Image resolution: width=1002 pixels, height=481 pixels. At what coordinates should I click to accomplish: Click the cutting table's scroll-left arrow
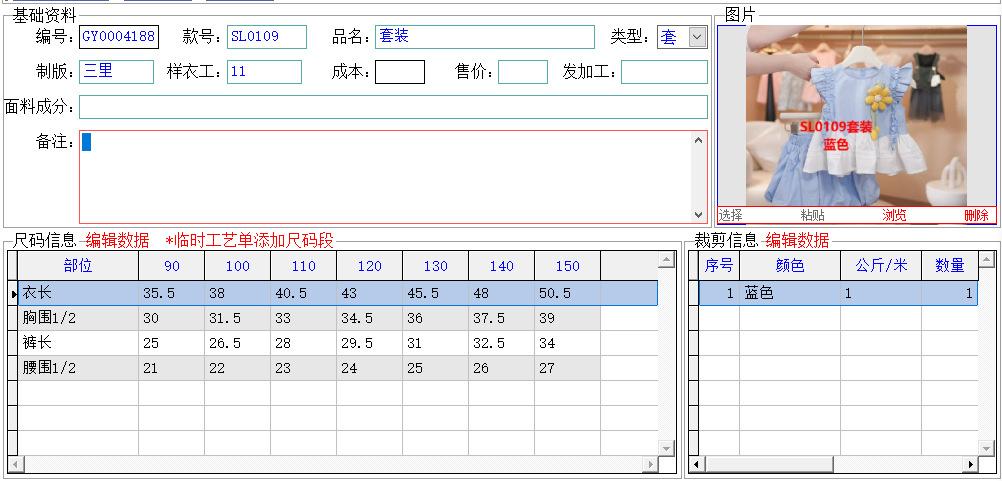click(x=697, y=465)
